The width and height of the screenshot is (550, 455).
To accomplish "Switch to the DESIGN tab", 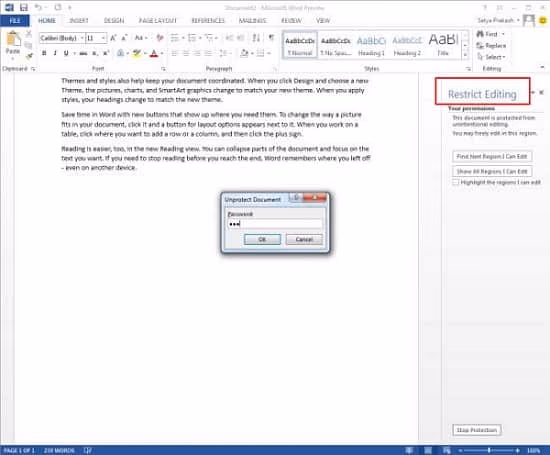I will point(114,21).
